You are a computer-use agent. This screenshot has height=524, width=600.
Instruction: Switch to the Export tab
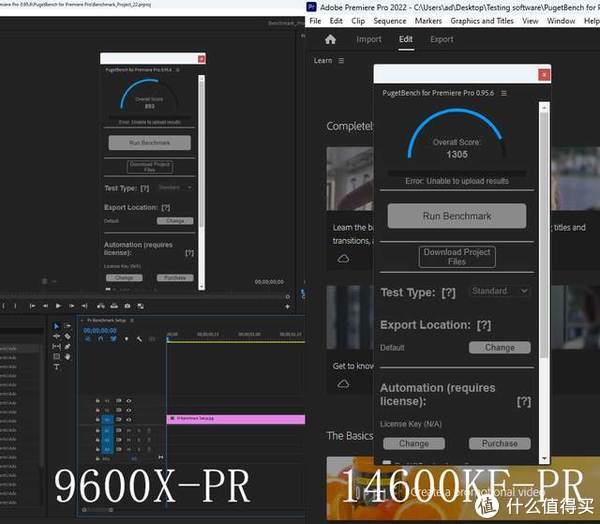(x=441, y=39)
